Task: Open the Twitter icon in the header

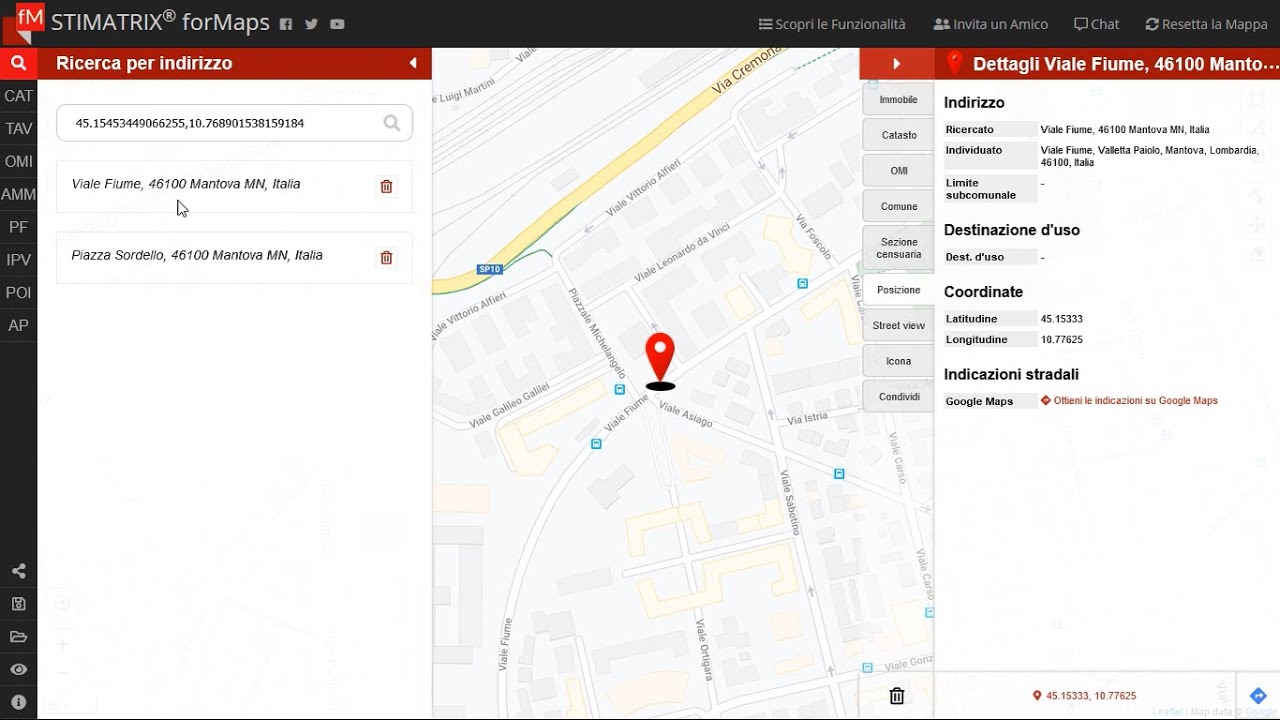Action: point(311,24)
